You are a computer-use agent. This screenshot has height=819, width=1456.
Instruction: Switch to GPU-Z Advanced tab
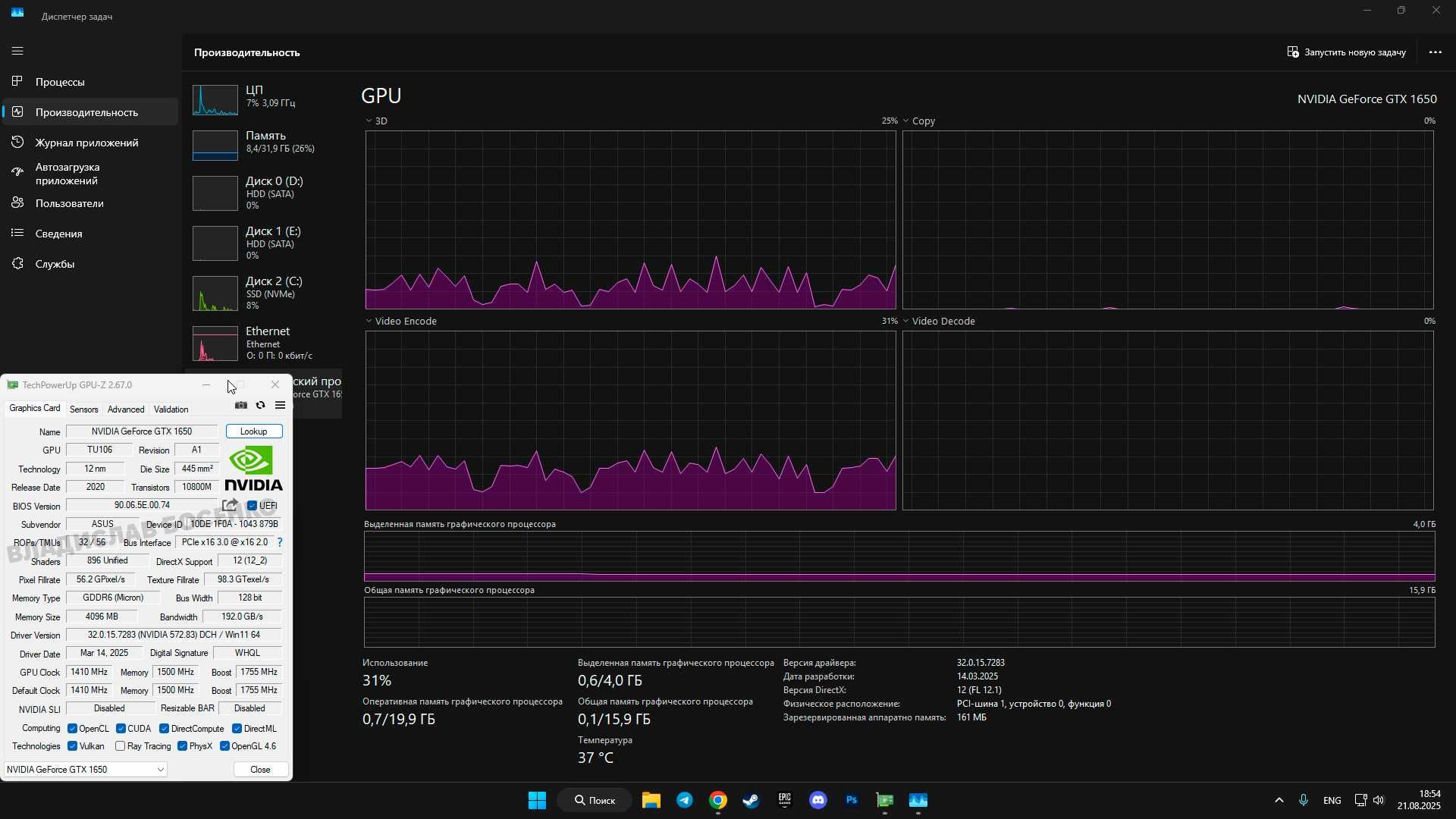(x=126, y=409)
